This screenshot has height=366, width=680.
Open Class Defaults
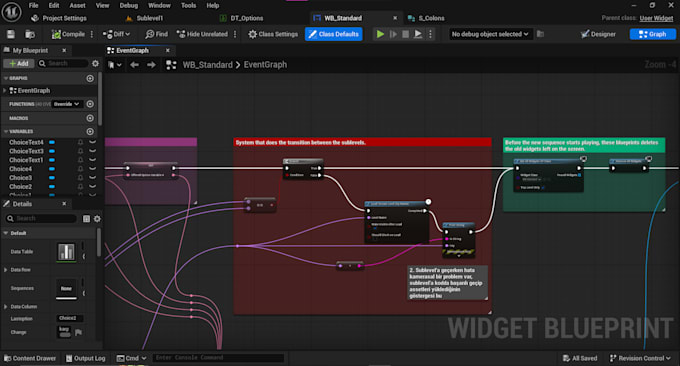coord(333,34)
